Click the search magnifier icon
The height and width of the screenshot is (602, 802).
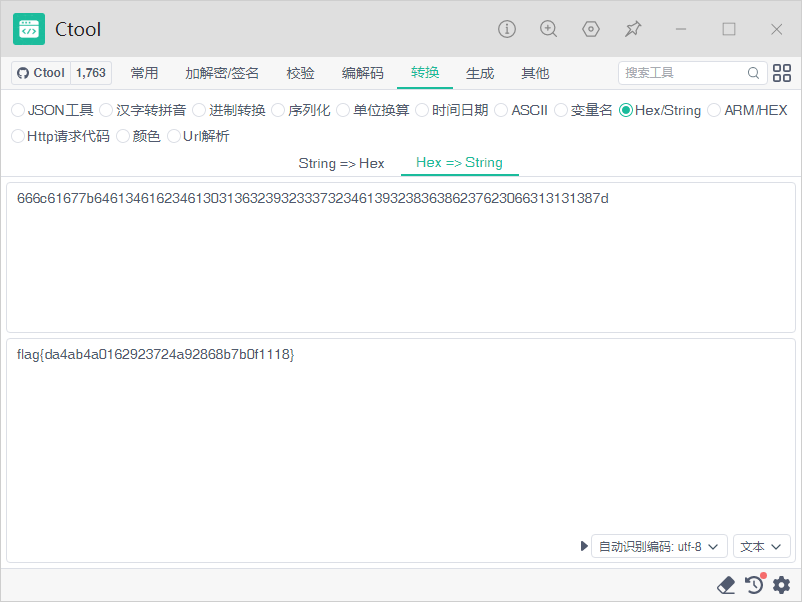754,73
